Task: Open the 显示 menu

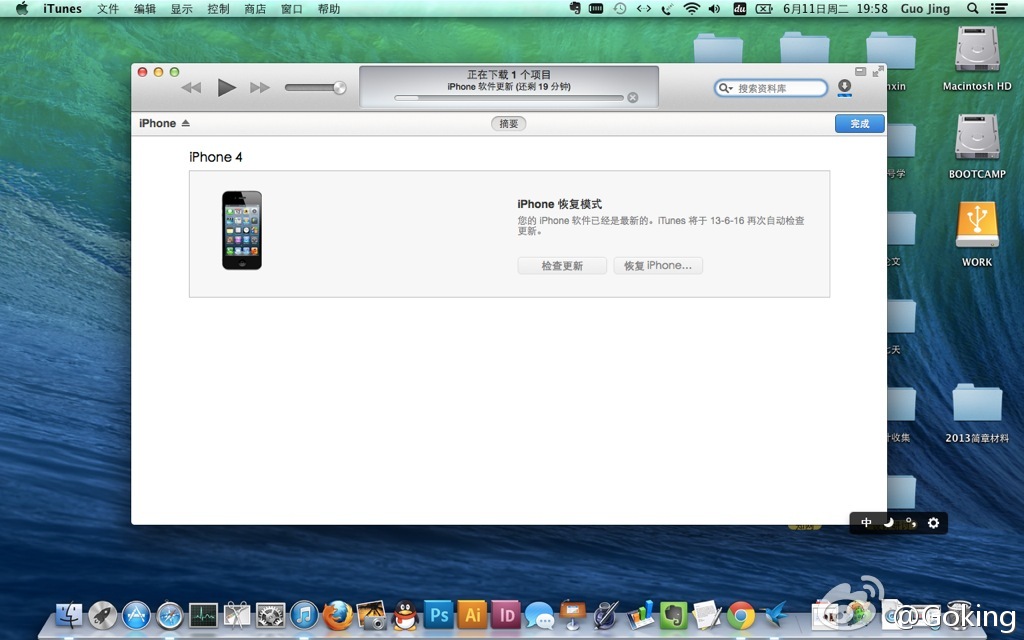Action: coord(182,8)
